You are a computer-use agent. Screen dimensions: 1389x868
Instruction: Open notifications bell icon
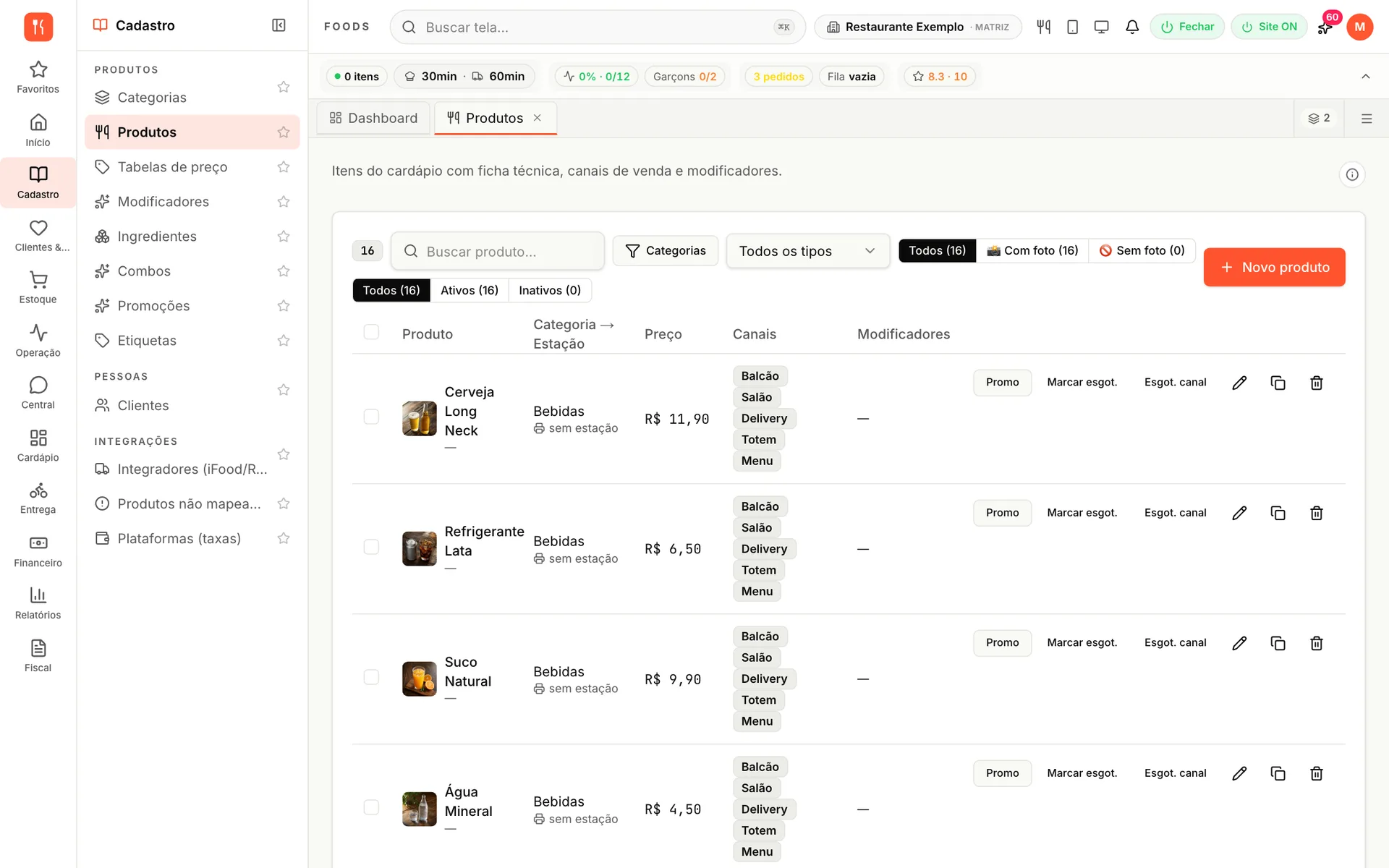(x=1132, y=27)
